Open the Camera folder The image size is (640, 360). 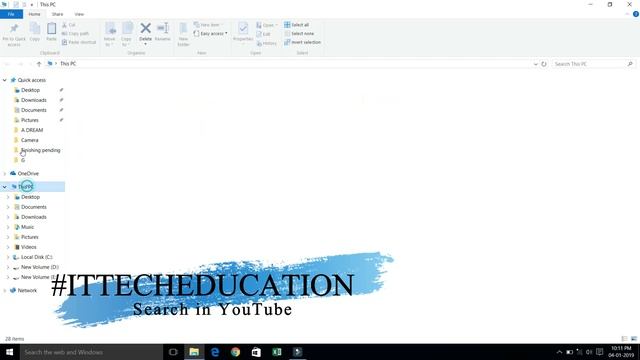29,140
